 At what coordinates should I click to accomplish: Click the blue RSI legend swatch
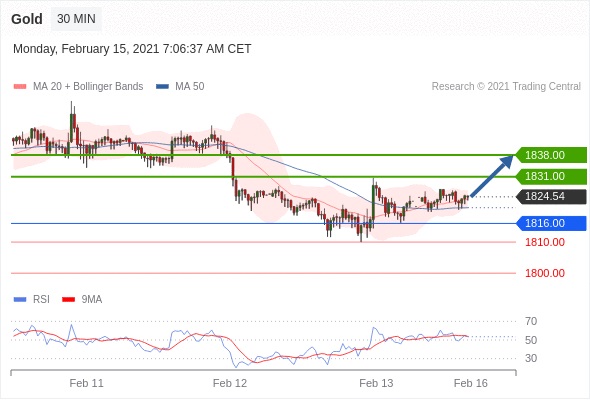(x=20, y=300)
